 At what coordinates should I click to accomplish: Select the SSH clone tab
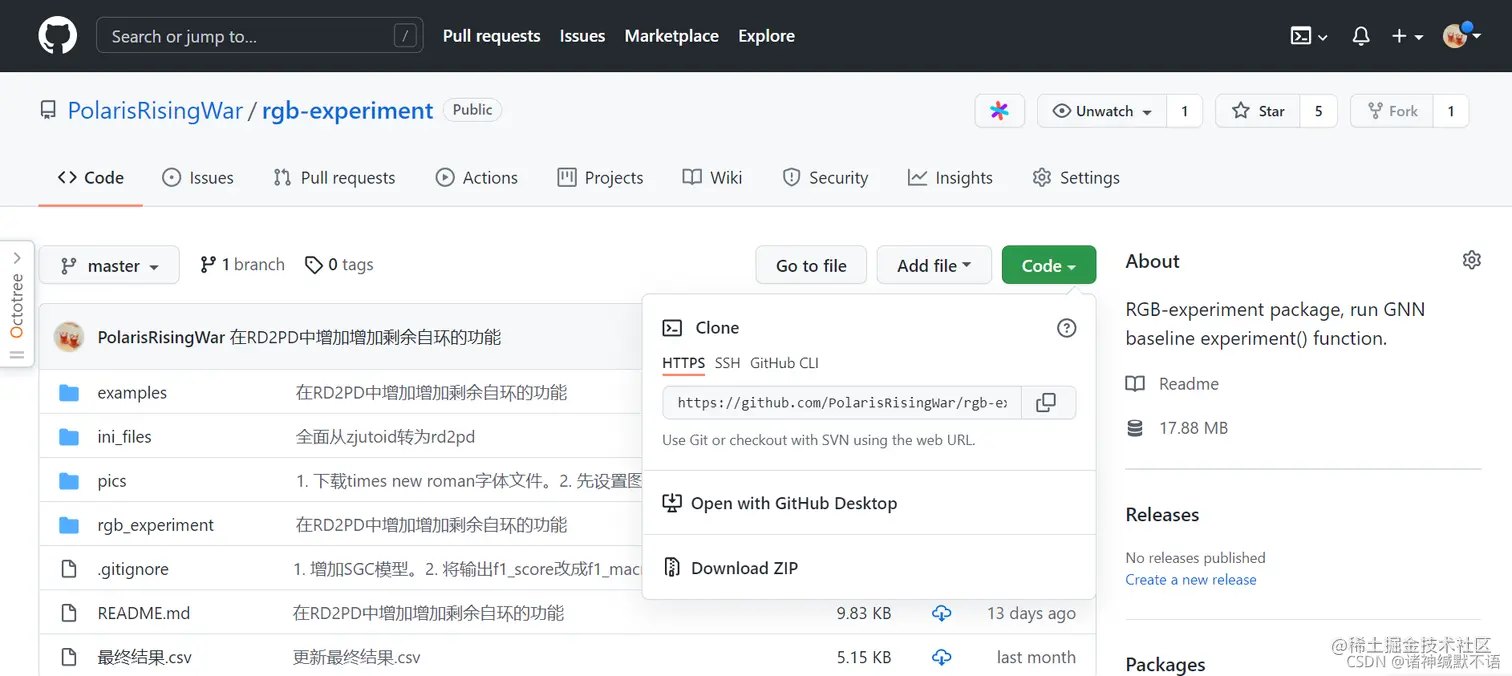pyautogui.click(x=727, y=363)
